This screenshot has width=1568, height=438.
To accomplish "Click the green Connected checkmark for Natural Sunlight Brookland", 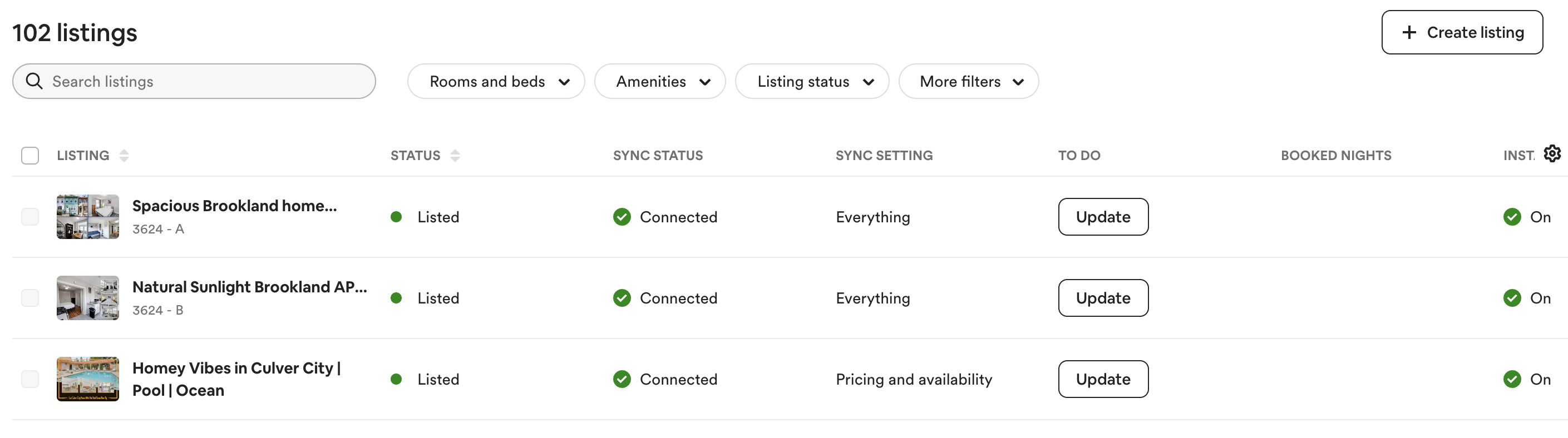I will [622, 297].
